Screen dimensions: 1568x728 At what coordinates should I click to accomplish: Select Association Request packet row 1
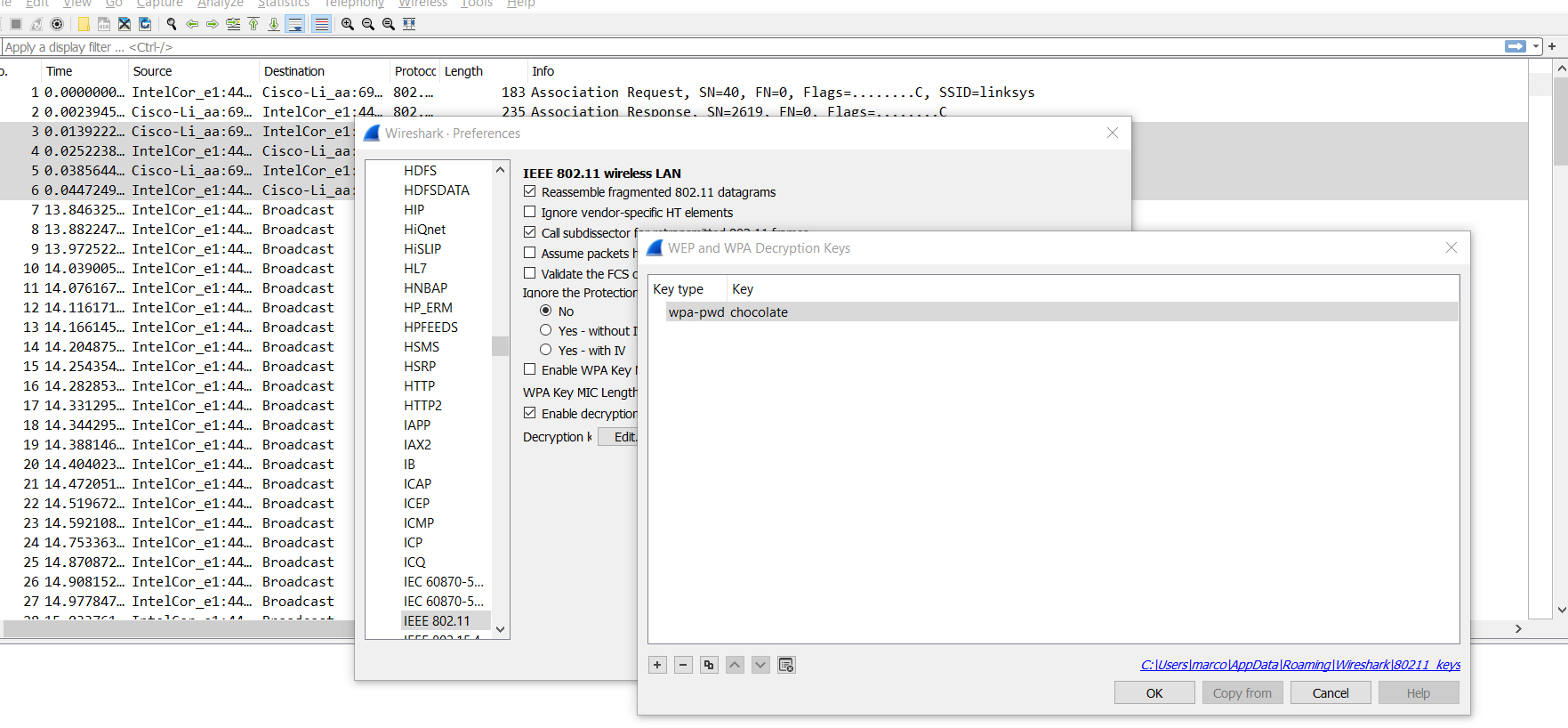(x=765, y=93)
